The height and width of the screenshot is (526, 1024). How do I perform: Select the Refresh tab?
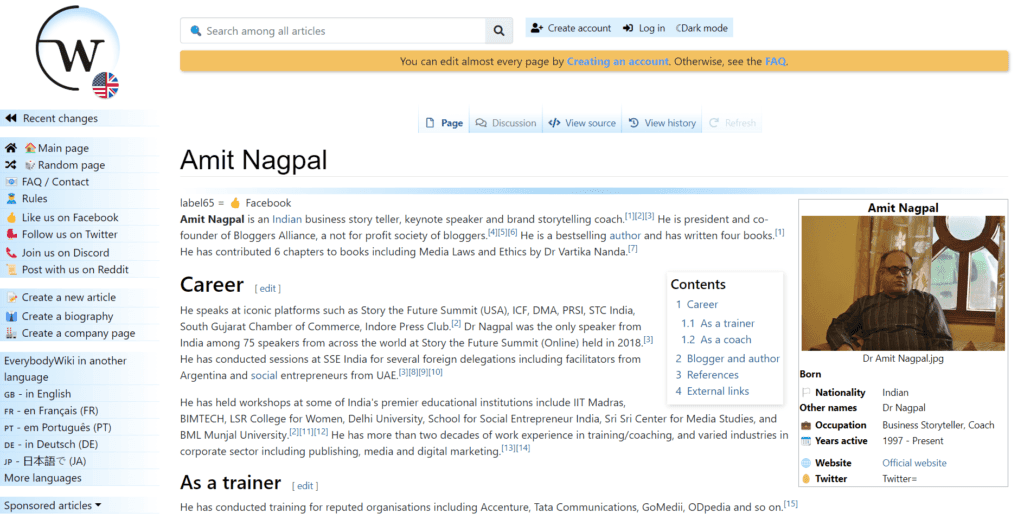[732, 123]
